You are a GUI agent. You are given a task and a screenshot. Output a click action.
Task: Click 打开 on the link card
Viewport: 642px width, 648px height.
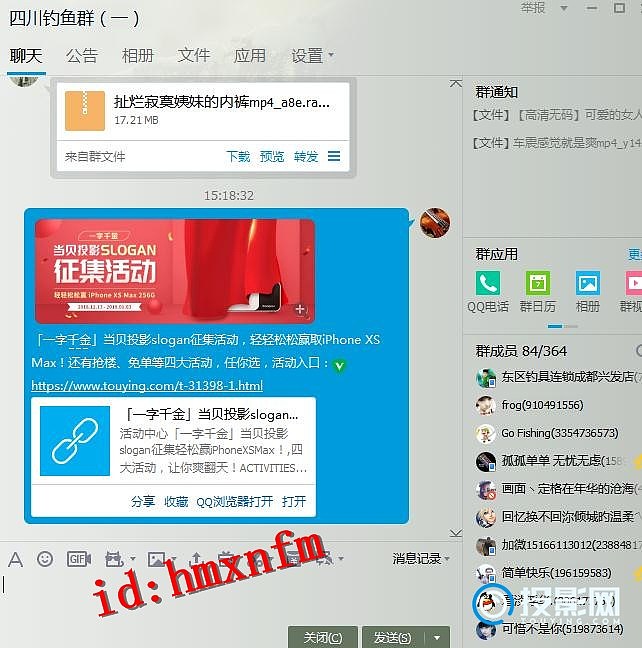coord(294,501)
